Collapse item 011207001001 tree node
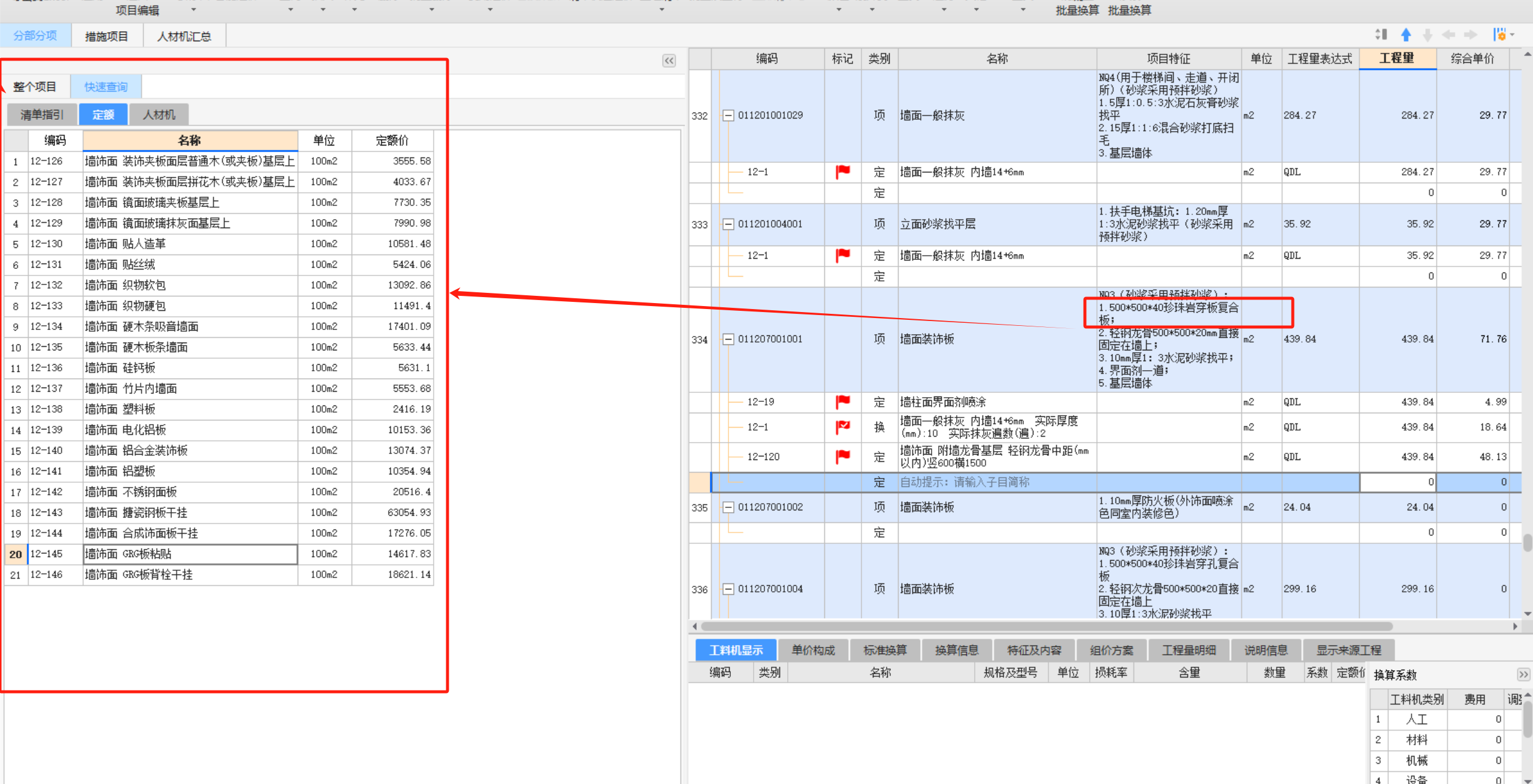 pos(728,339)
